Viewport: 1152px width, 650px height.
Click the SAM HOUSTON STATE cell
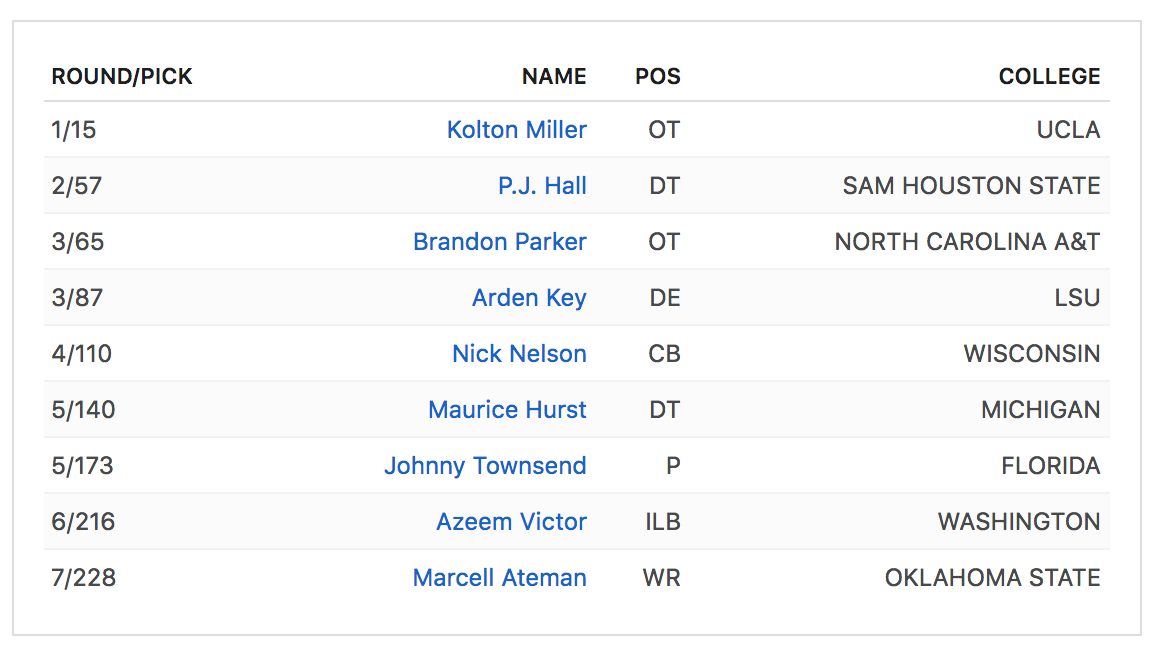click(971, 186)
